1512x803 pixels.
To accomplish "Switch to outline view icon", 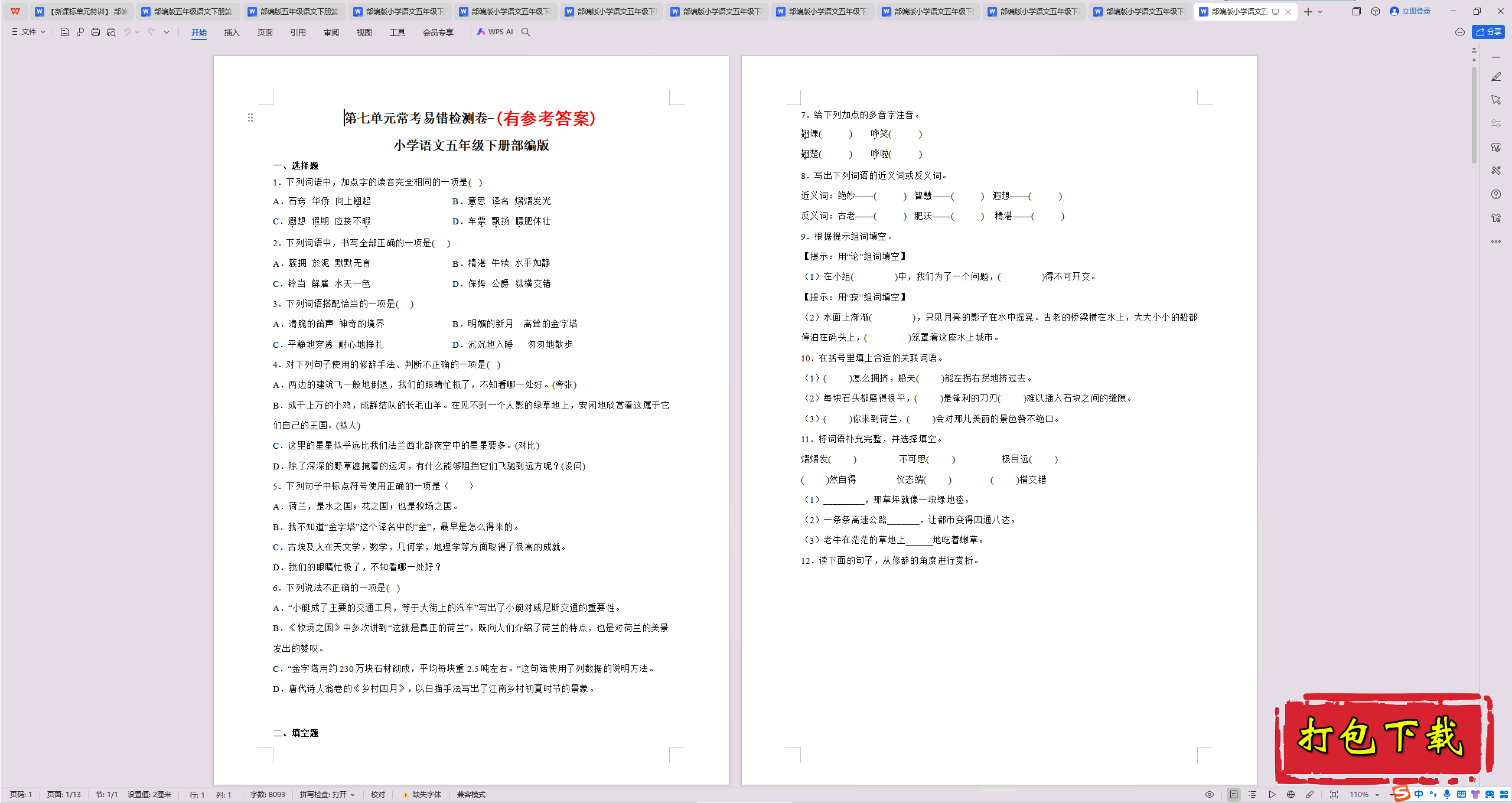I will coord(1252,795).
